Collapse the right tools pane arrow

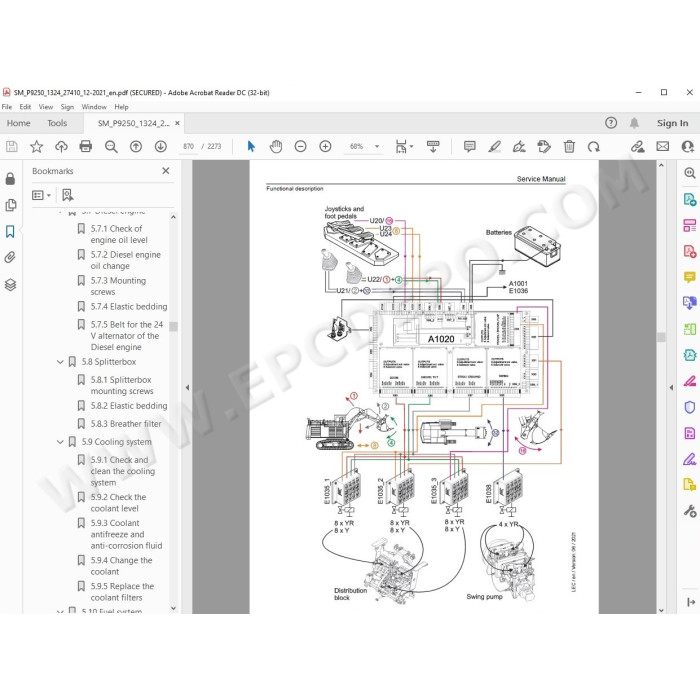coord(671,388)
